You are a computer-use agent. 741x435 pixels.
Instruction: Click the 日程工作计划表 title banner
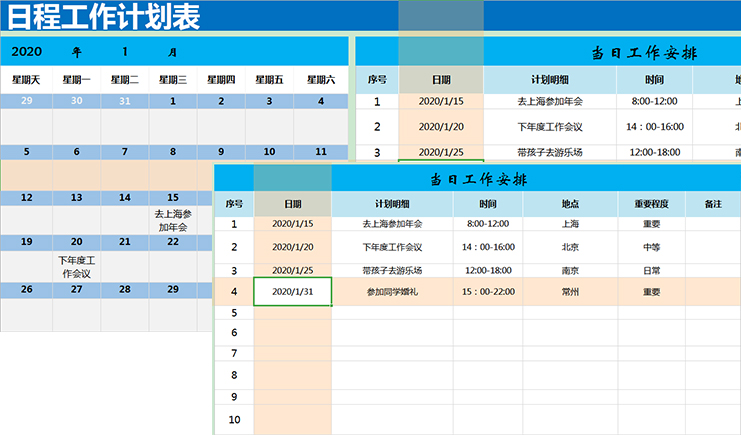coord(105,17)
